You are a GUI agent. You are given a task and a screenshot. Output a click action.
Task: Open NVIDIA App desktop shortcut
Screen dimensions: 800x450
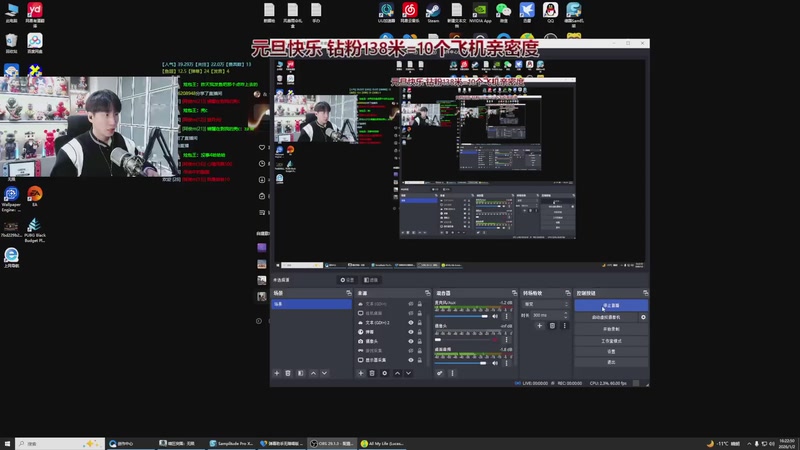(x=480, y=12)
